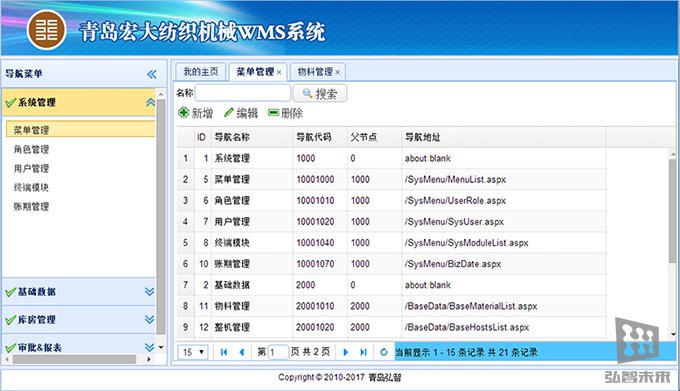Close the 菜单管理 tab
This screenshot has height=391, width=680.
[x=279, y=72]
